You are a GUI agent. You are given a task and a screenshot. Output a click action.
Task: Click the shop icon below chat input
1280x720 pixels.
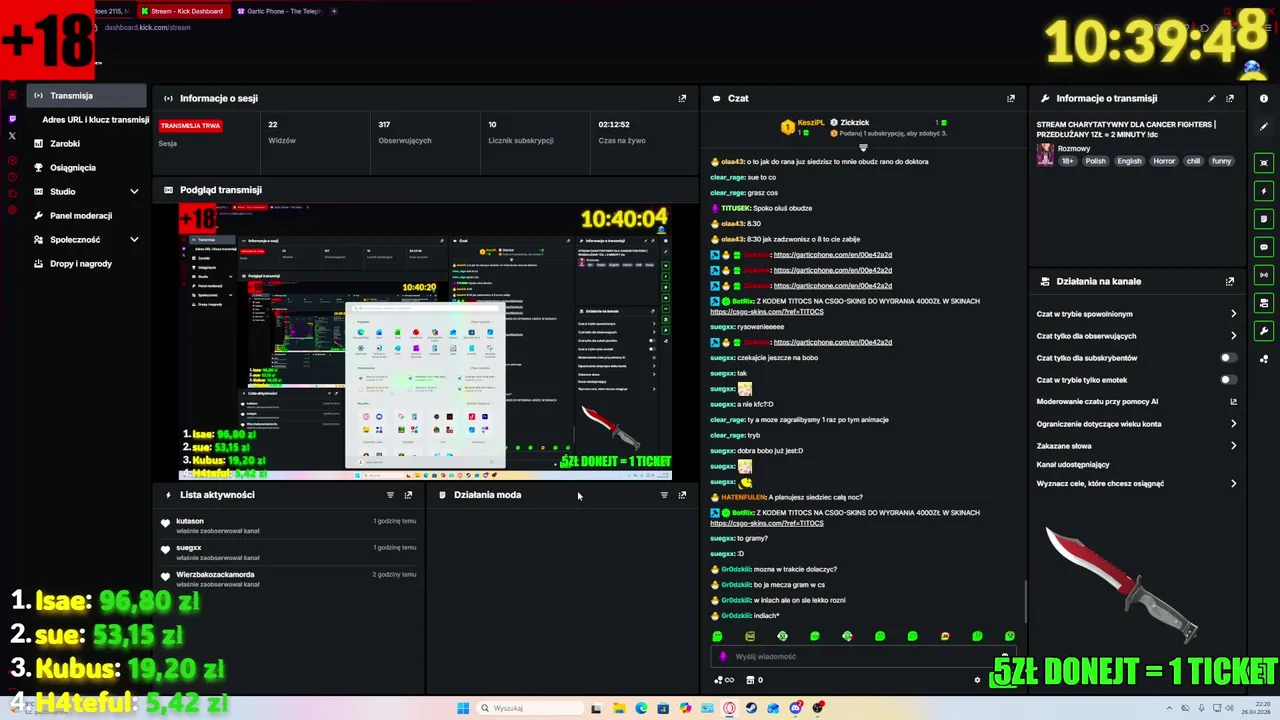(750, 680)
